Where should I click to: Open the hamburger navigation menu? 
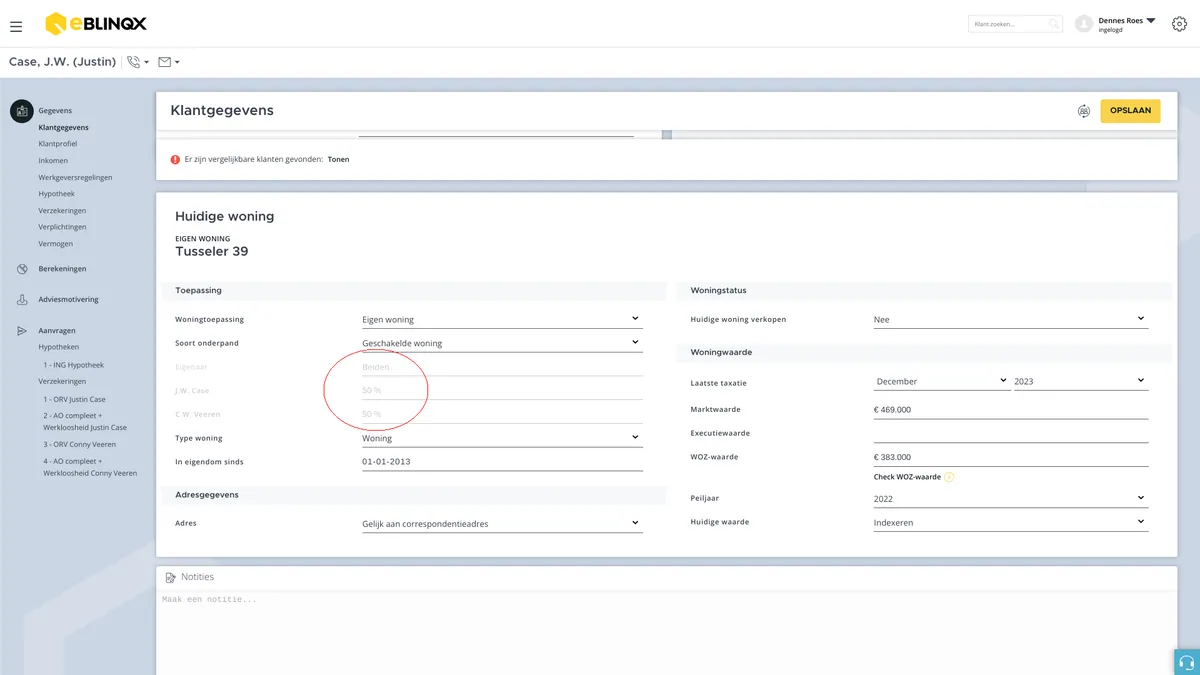click(16, 25)
